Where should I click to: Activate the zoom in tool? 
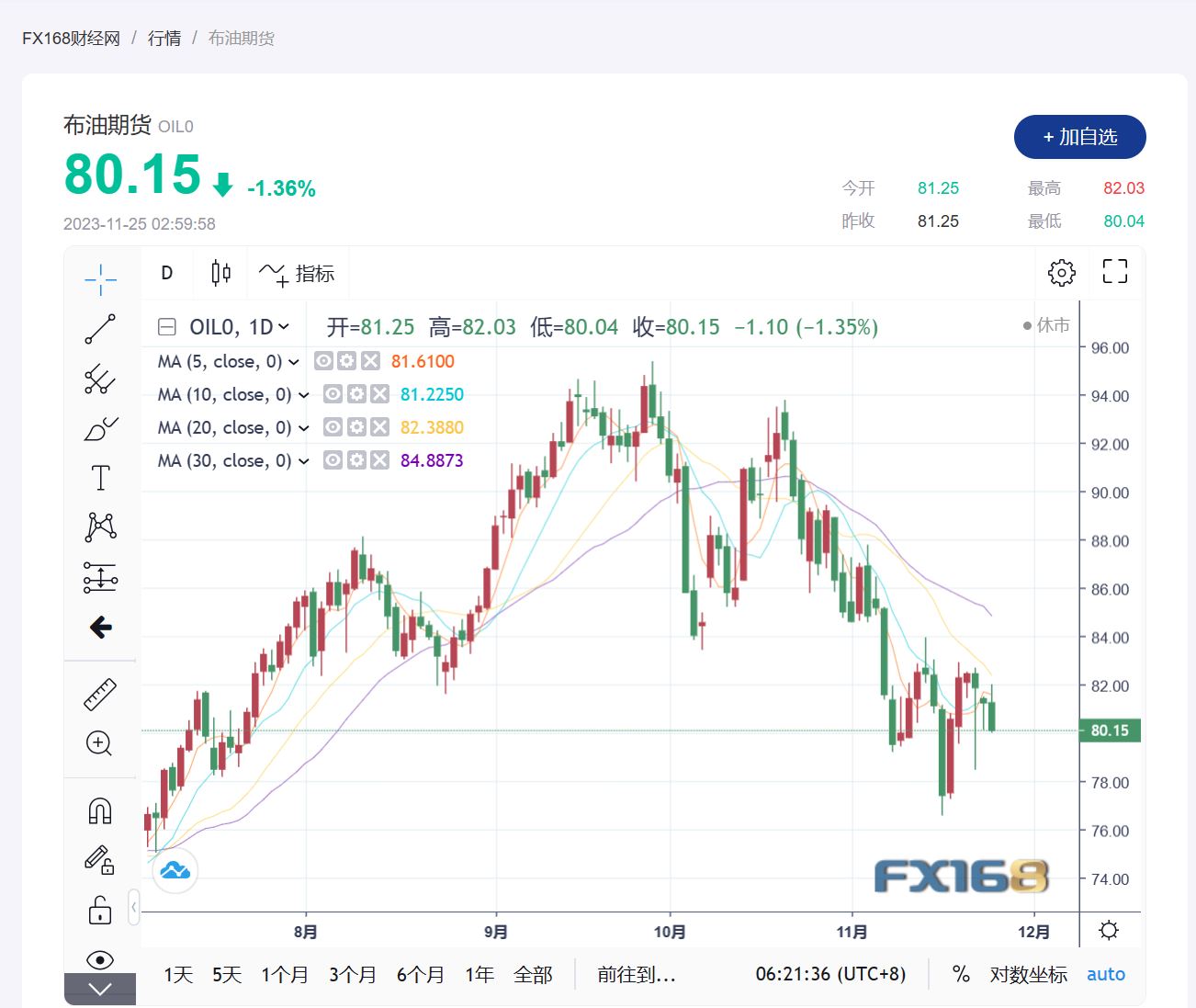click(x=99, y=743)
